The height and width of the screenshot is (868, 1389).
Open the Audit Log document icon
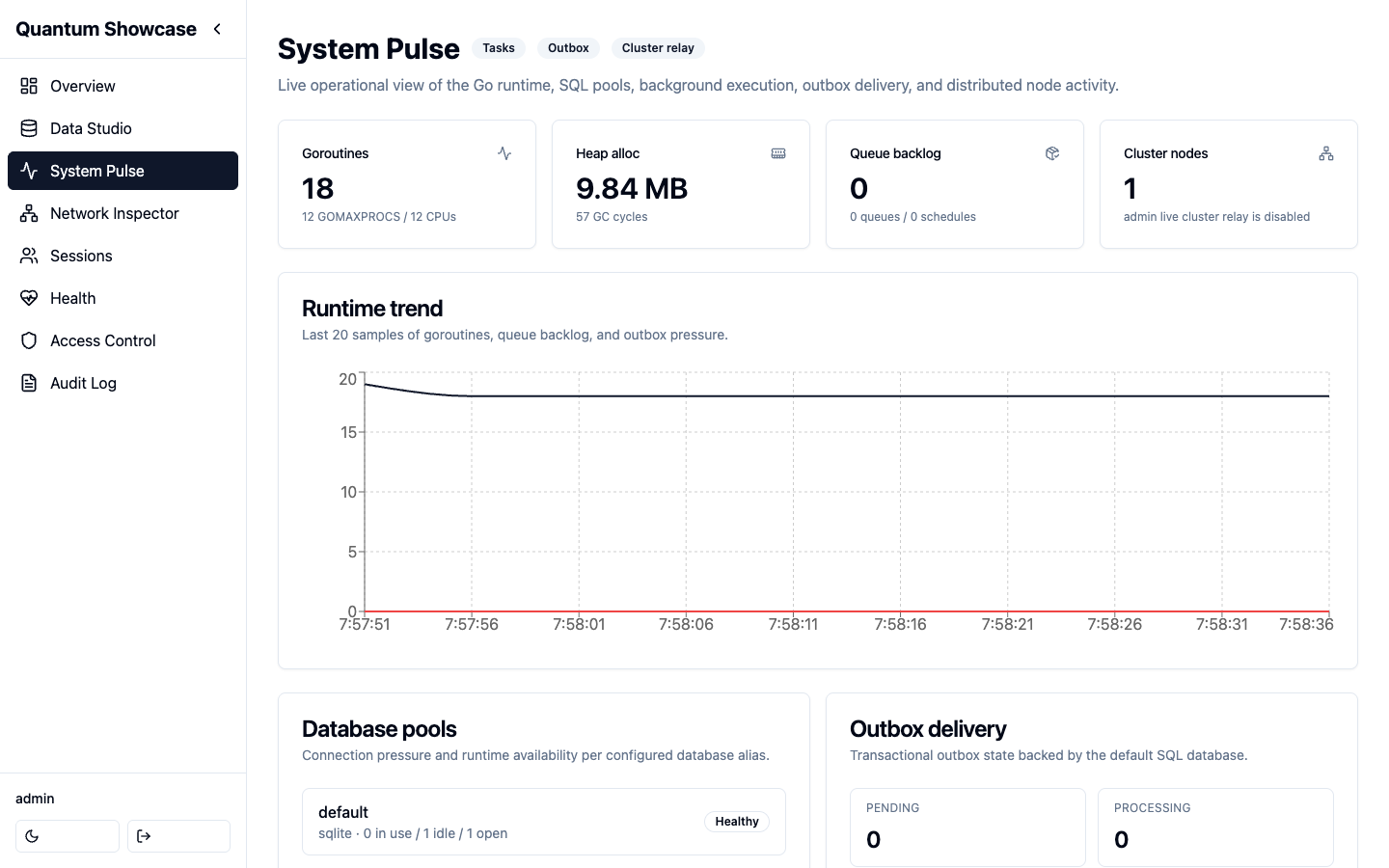29,383
